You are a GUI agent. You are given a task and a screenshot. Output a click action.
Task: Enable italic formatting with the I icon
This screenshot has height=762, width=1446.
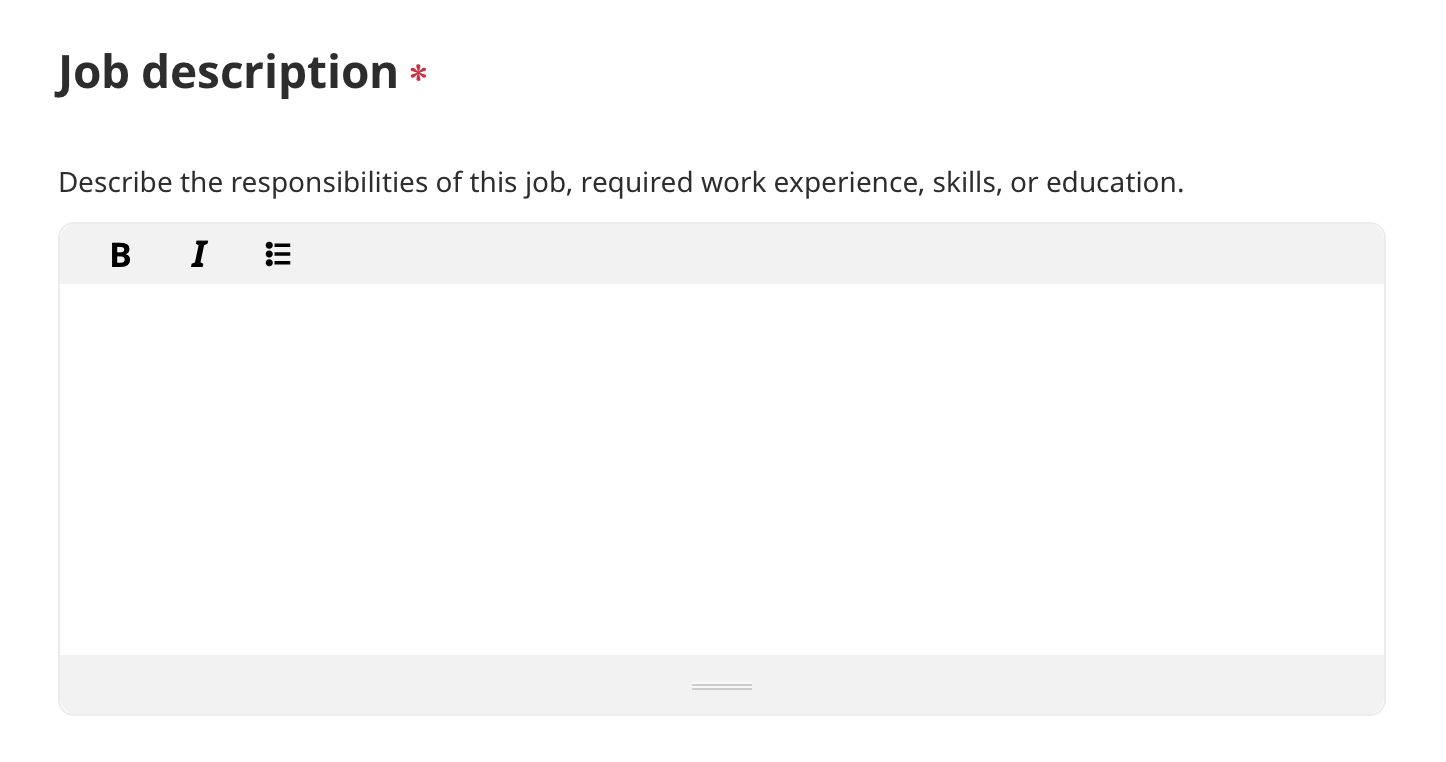199,255
